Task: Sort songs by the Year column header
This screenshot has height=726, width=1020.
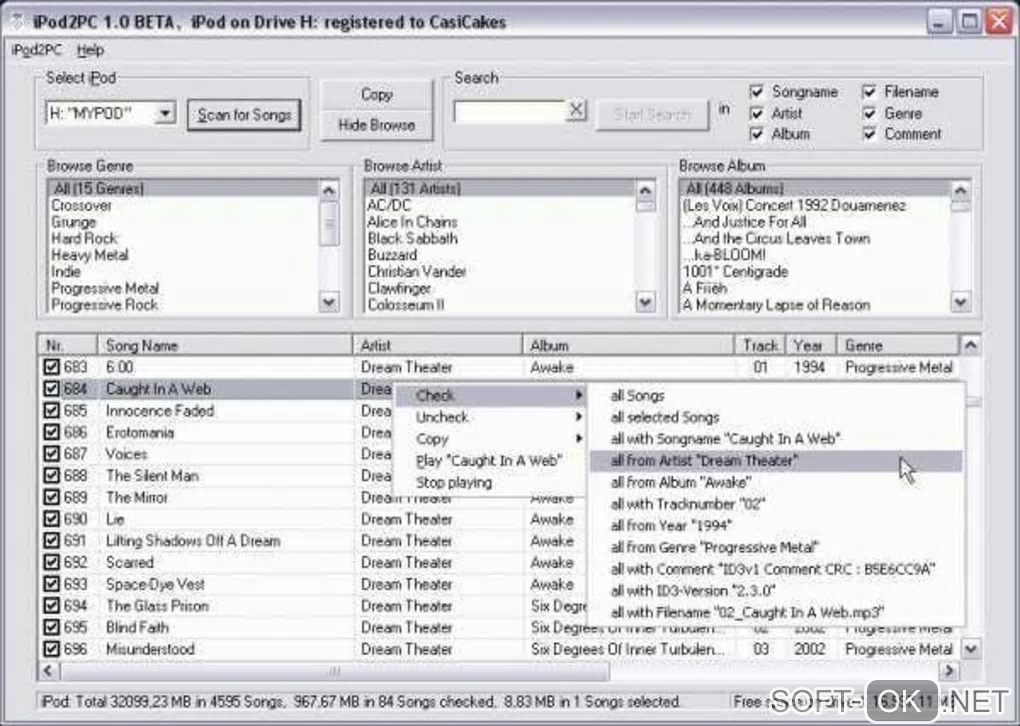Action: [811, 345]
